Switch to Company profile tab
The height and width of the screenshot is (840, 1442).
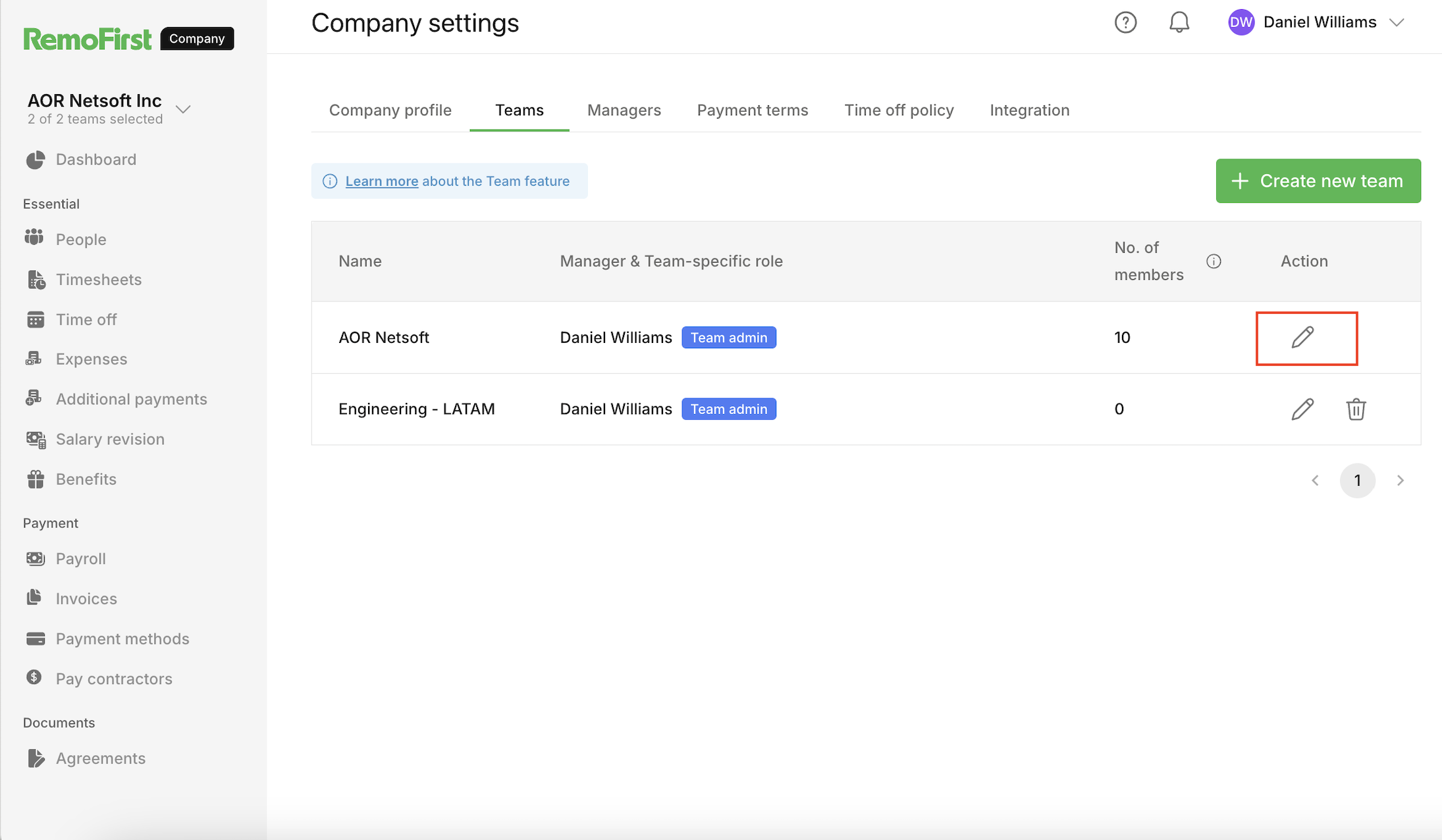390,110
